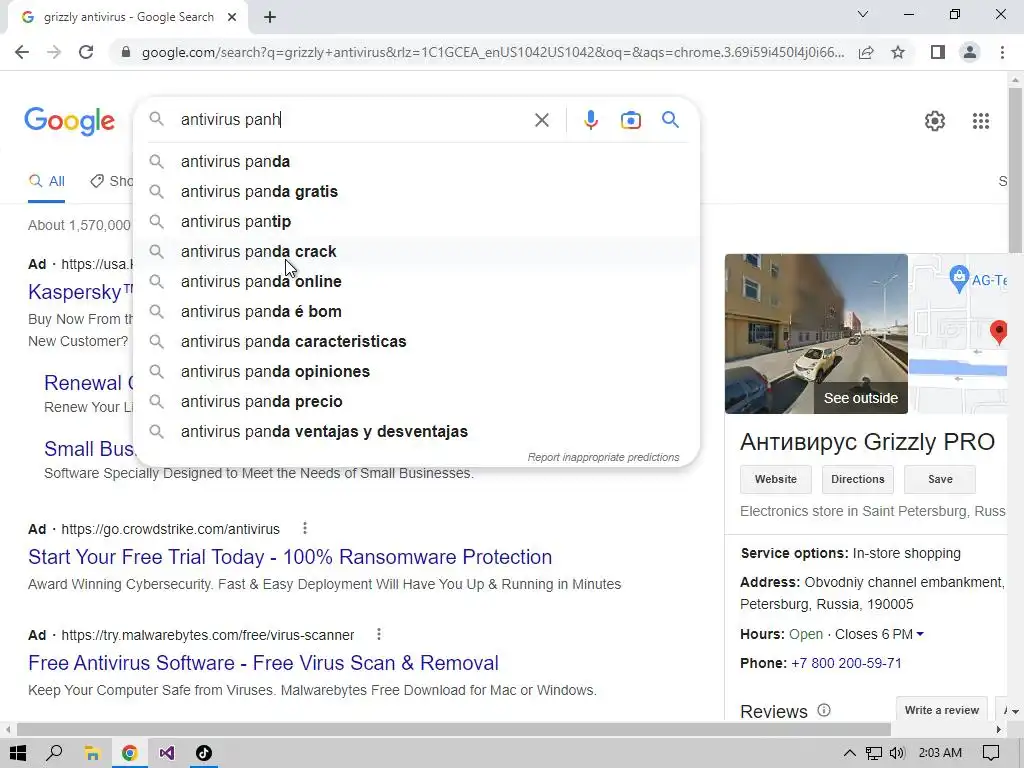
Task: Reload the page with refresh icon
Action: point(86,52)
